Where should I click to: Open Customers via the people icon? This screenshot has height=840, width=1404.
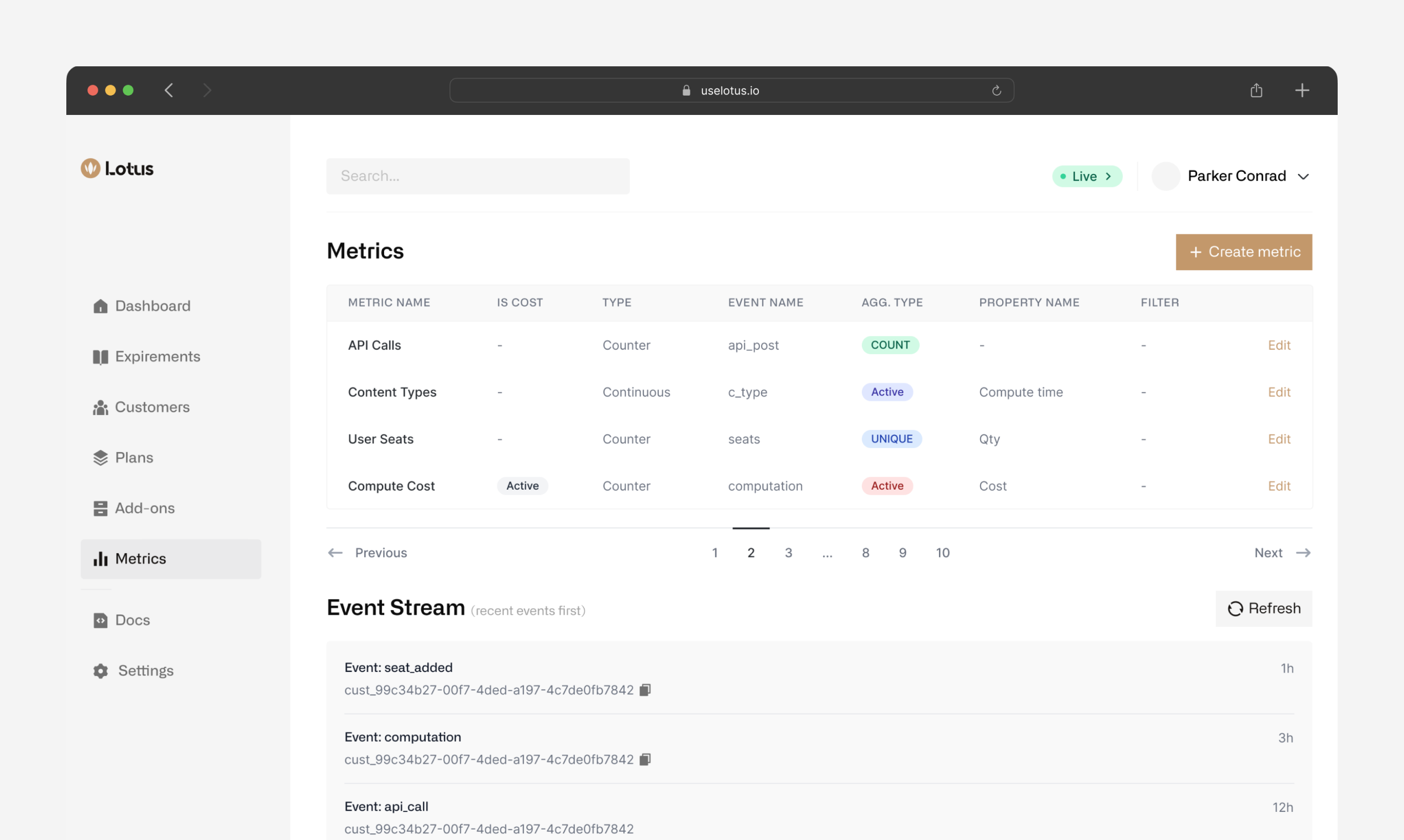pos(100,407)
